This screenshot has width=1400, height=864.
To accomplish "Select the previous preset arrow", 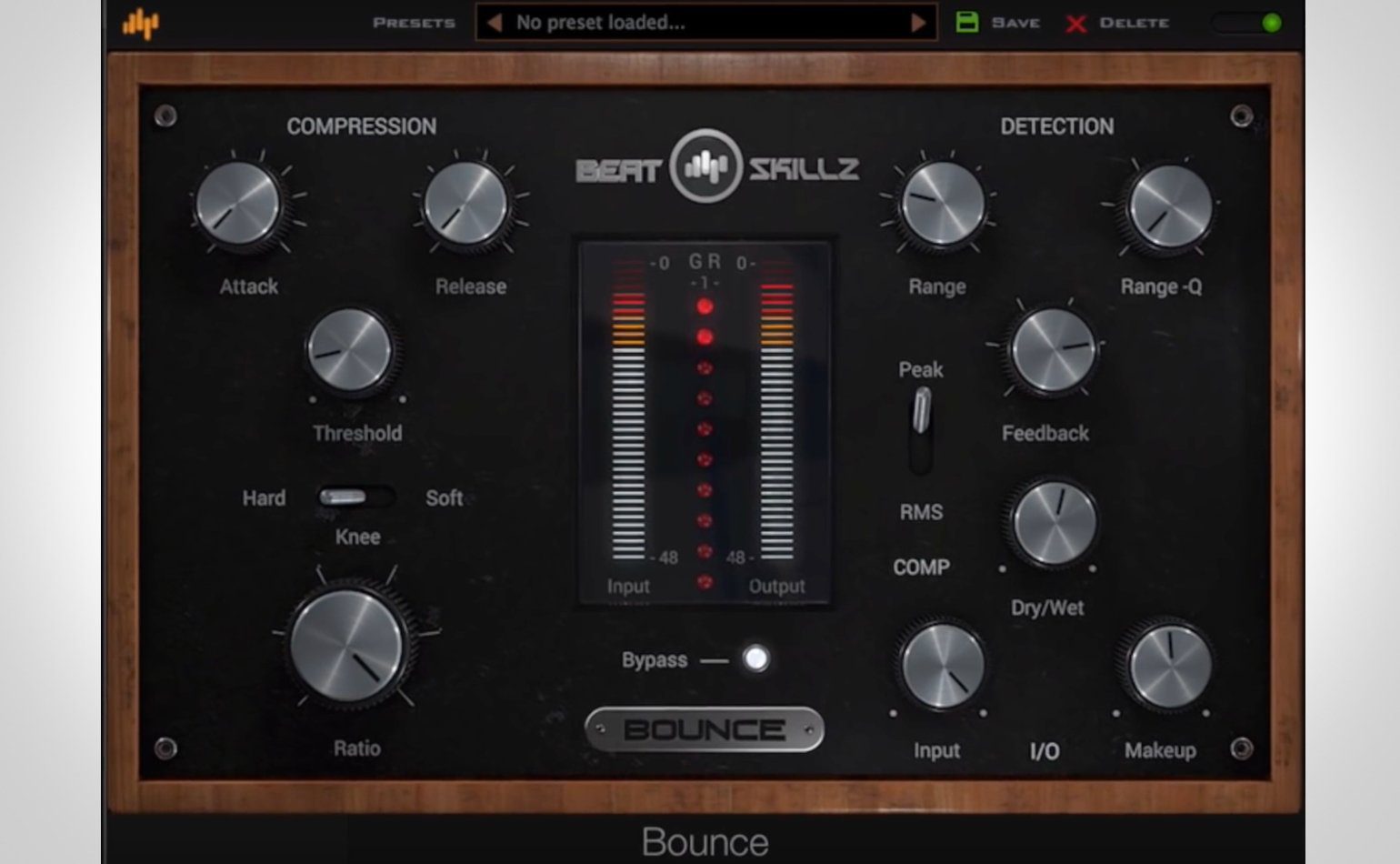I will [x=494, y=23].
